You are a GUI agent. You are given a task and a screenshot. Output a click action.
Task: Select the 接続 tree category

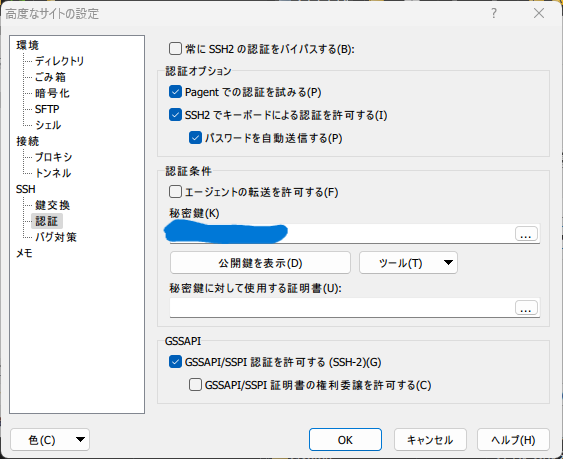tap(28, 142)
